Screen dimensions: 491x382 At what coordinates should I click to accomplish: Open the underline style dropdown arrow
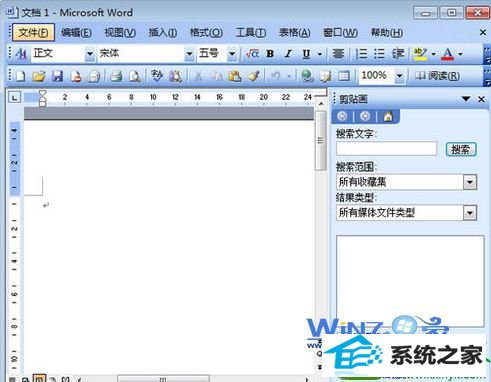point(320,54)
